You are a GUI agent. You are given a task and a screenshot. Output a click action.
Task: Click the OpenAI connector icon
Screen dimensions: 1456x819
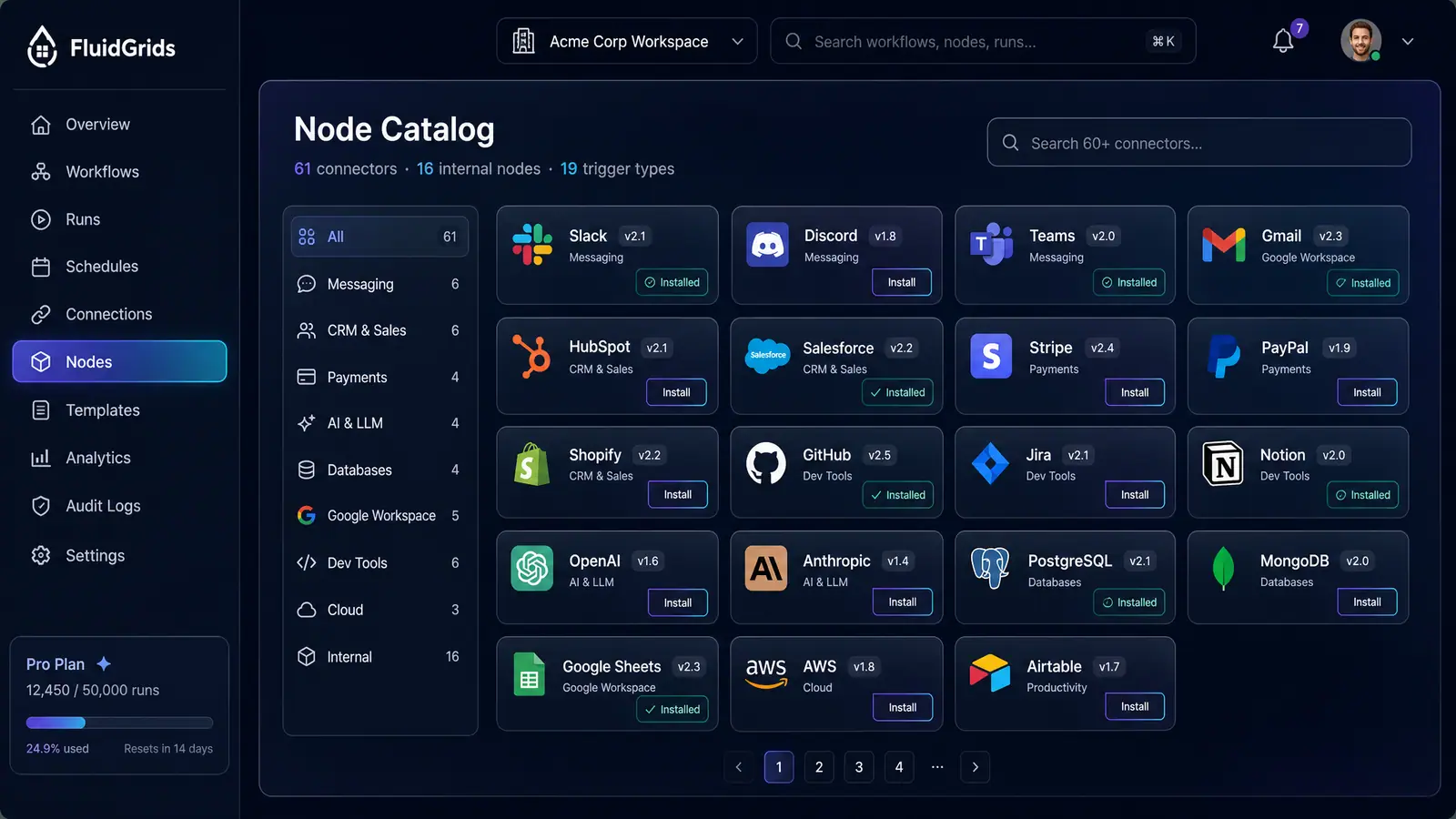coord(532,569)
